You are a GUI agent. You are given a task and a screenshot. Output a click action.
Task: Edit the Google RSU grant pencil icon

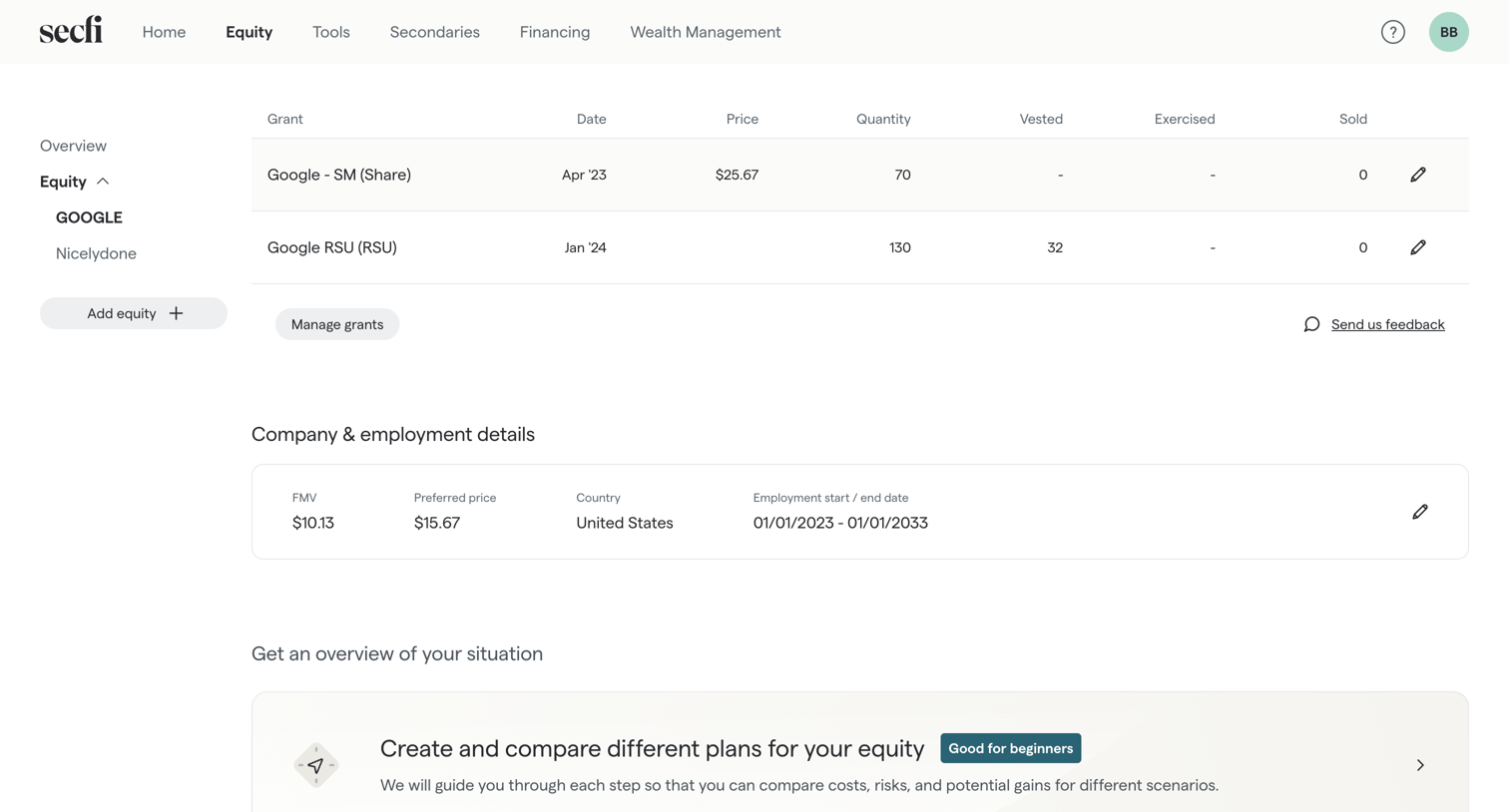(1417, 247)
